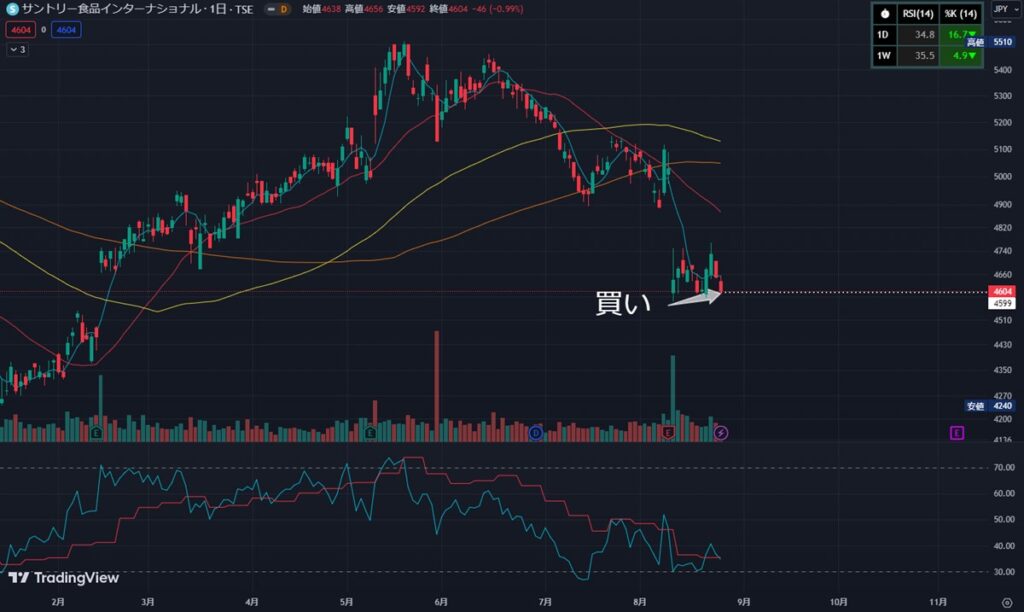1024x612 pixels.
Task: Click the %K (14) table header
Action: pyautogui.click(x=961, y=14)
